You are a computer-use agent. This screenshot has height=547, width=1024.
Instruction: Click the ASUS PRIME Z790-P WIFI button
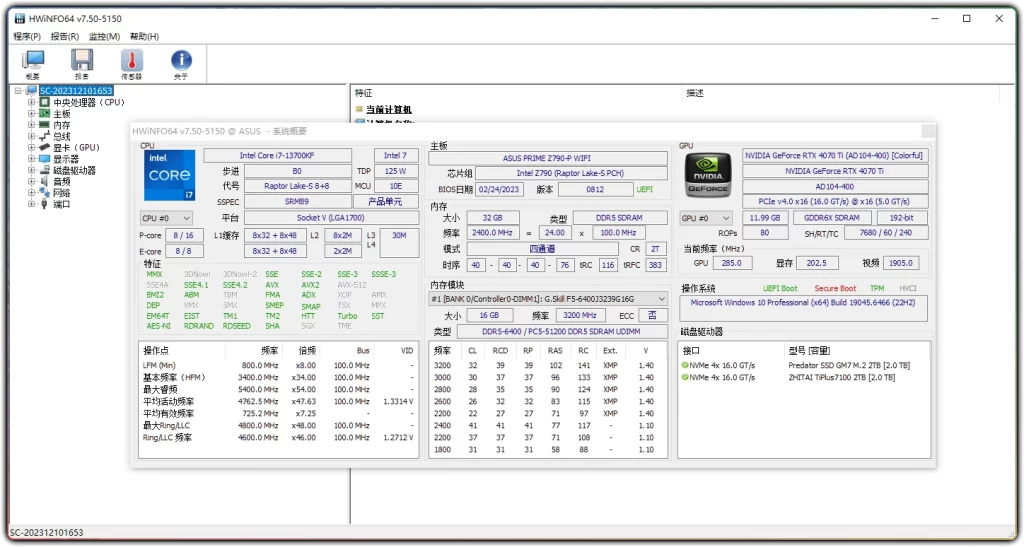click(547, 158)
